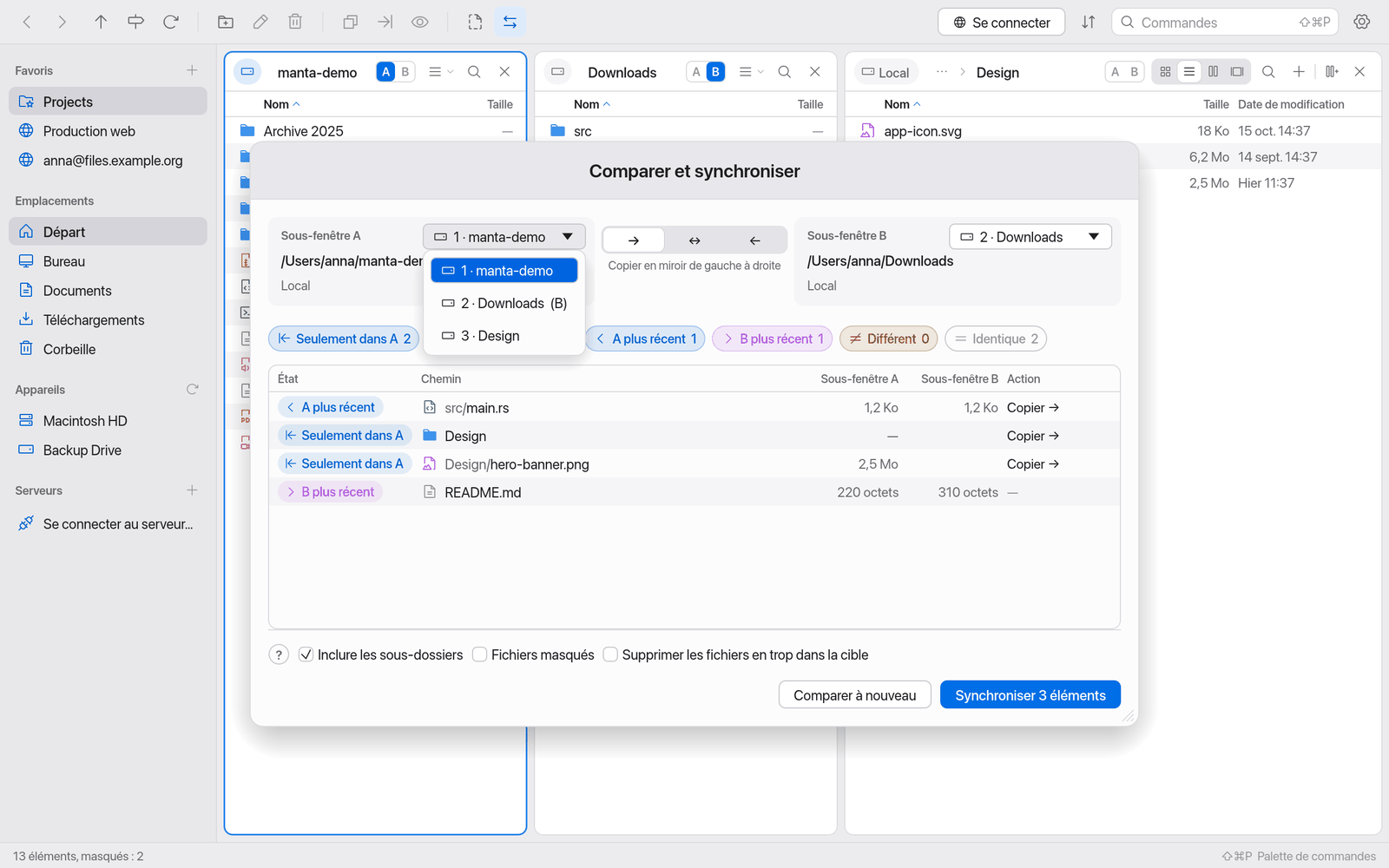
Task: Select 1 · manta-demo option in list
Action: tap(504, 271)
